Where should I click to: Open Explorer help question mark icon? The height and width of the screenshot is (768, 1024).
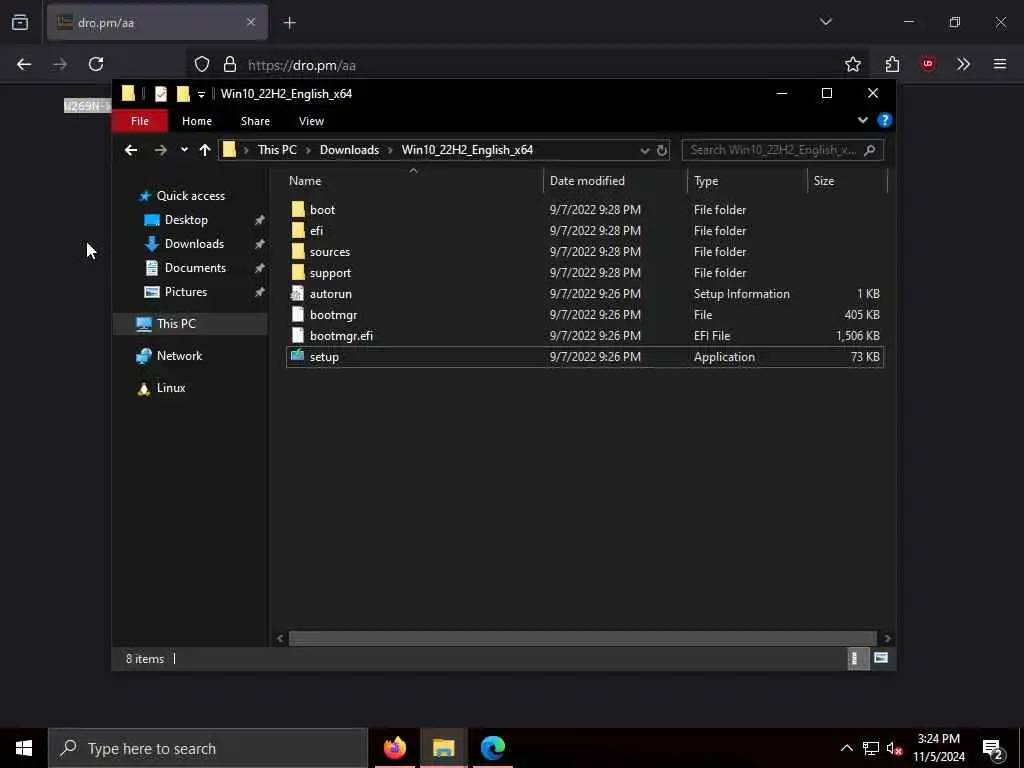click(884, 120)
